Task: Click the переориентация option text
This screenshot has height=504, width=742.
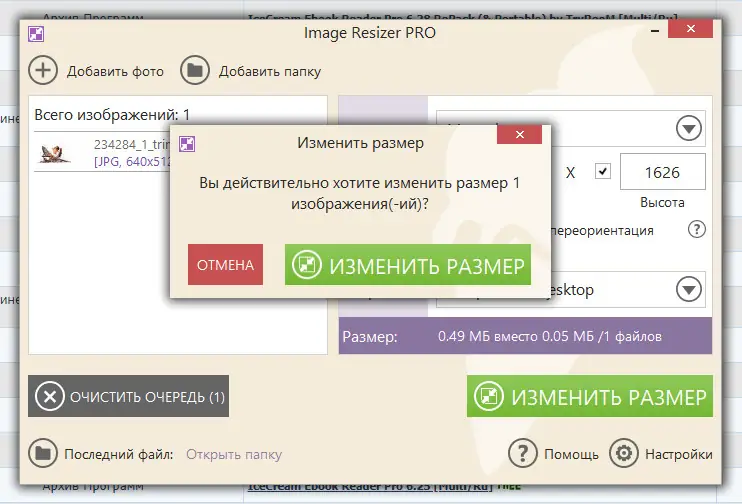Action: (602, 231)
